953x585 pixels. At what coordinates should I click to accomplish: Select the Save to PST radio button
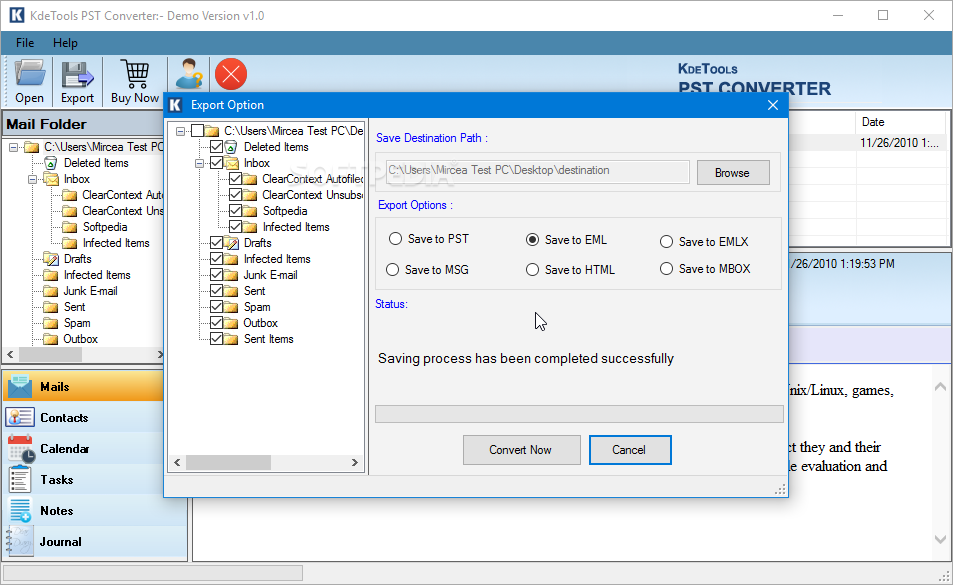[395, 239]
